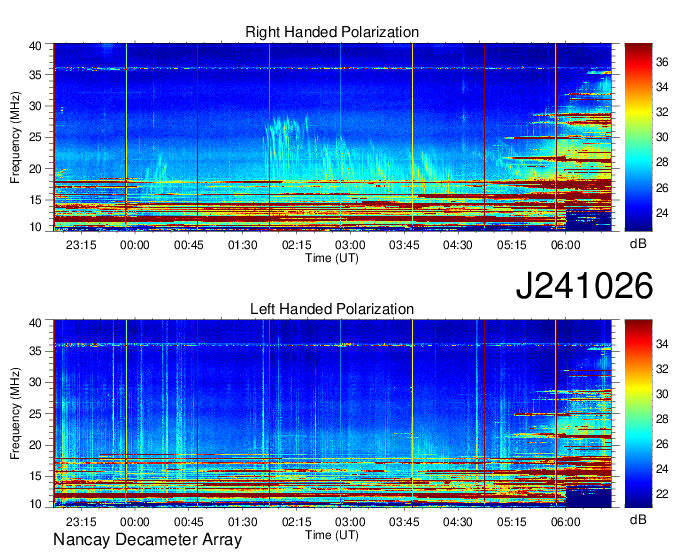This screenshot has width=680, height=552.
Task: Click the 05:15 tick under the bottom plot
Action: [x=512, y=522]
